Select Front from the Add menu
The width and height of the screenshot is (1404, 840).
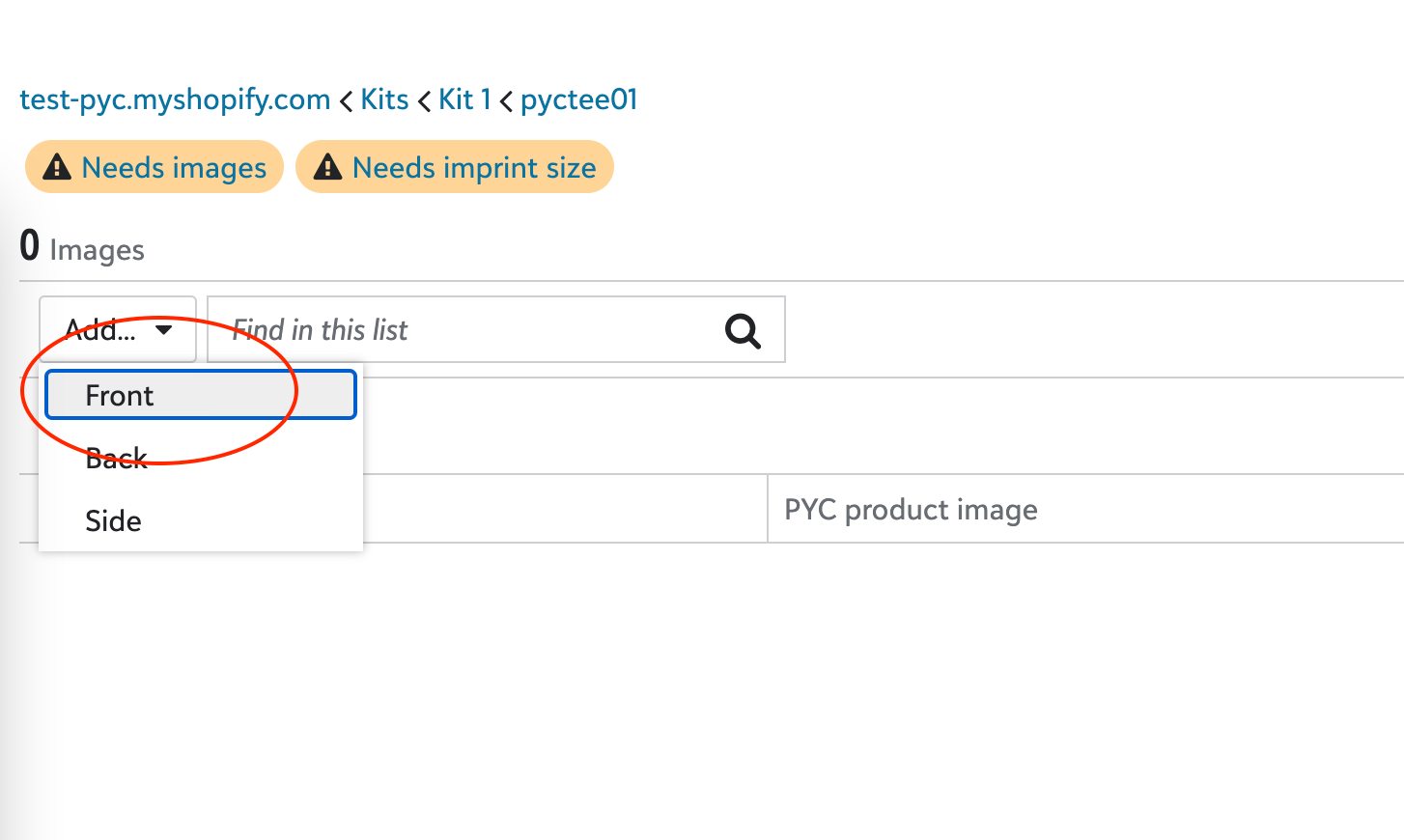click(201, 395)
